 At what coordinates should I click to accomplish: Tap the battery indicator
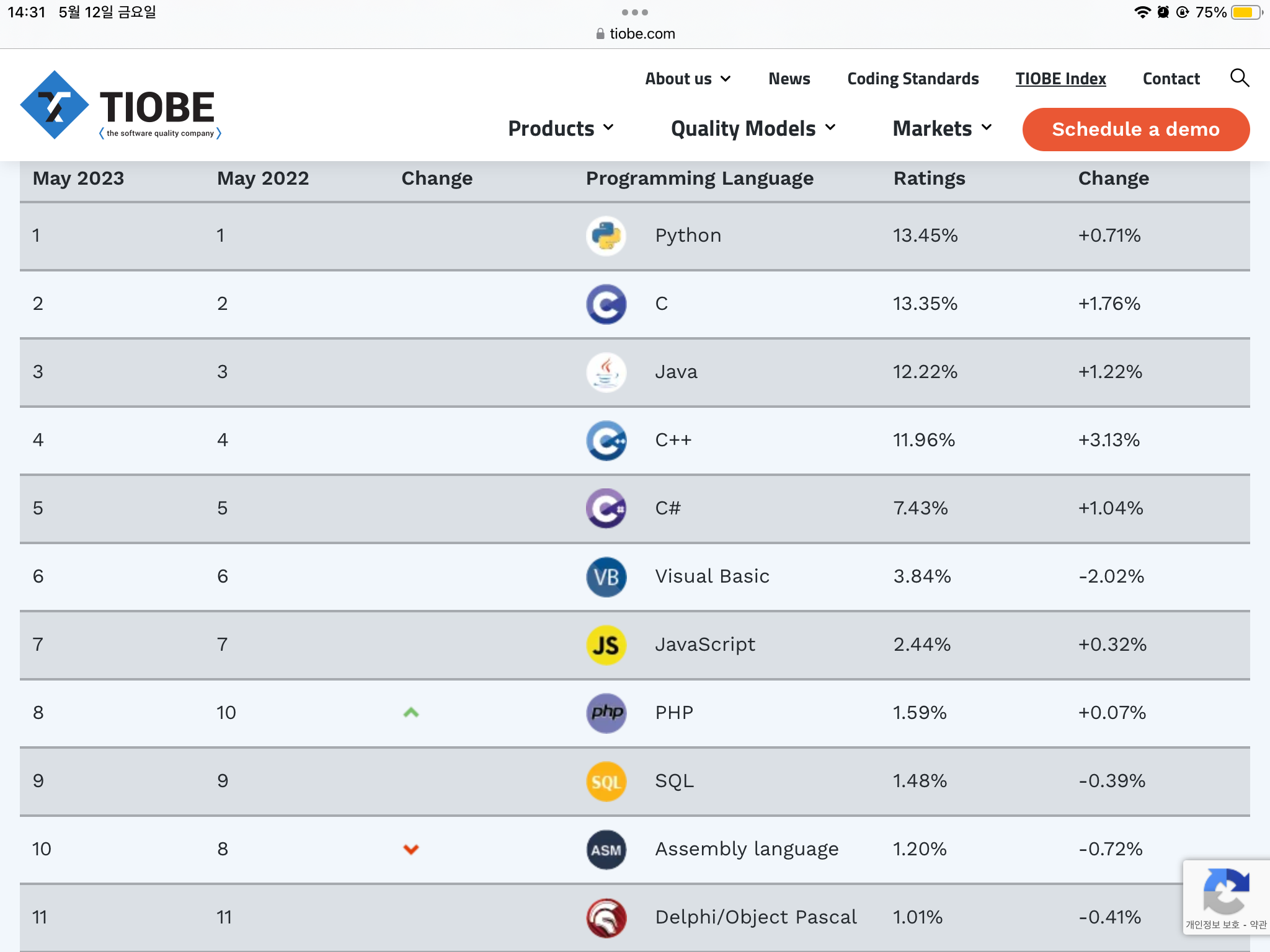(x=1246, y=12)
